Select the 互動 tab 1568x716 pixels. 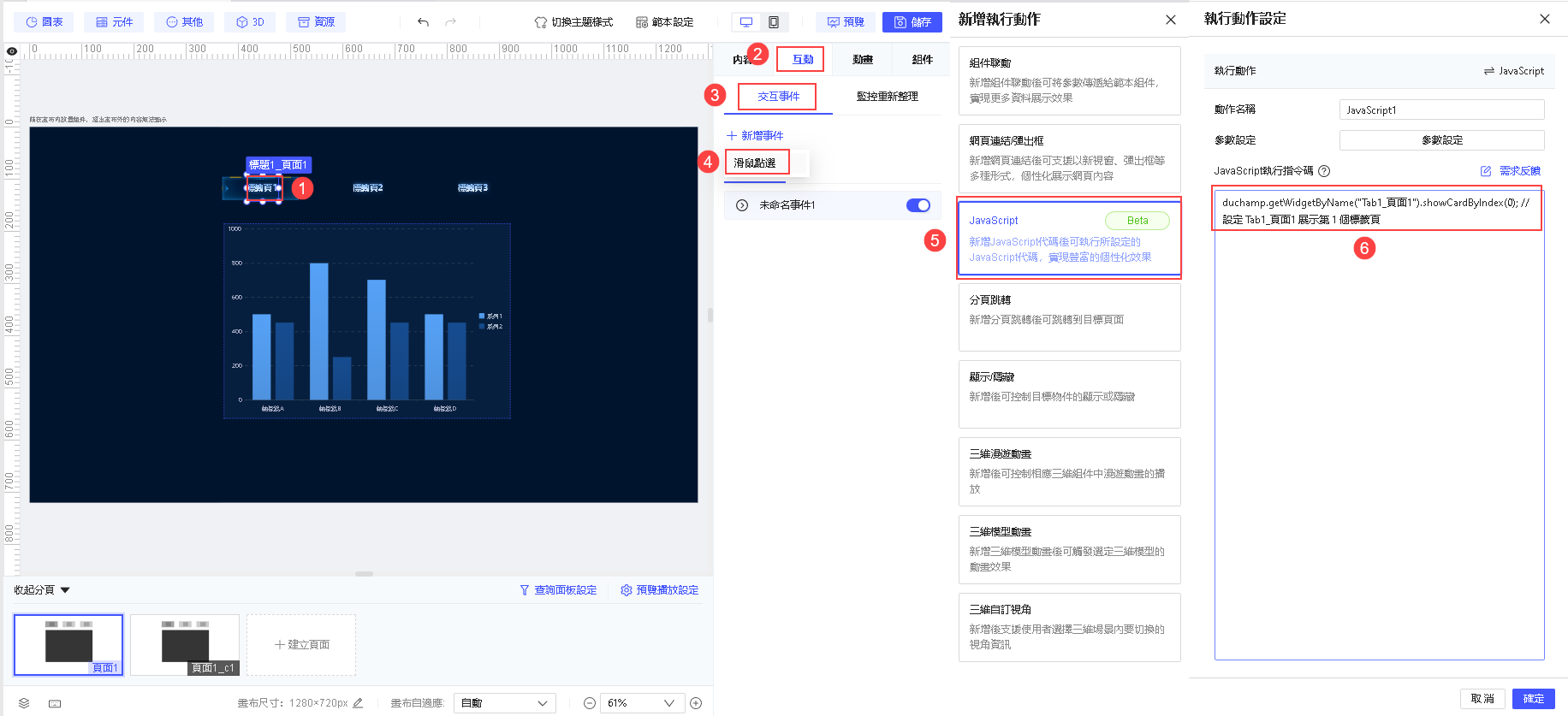pos(803,60)
